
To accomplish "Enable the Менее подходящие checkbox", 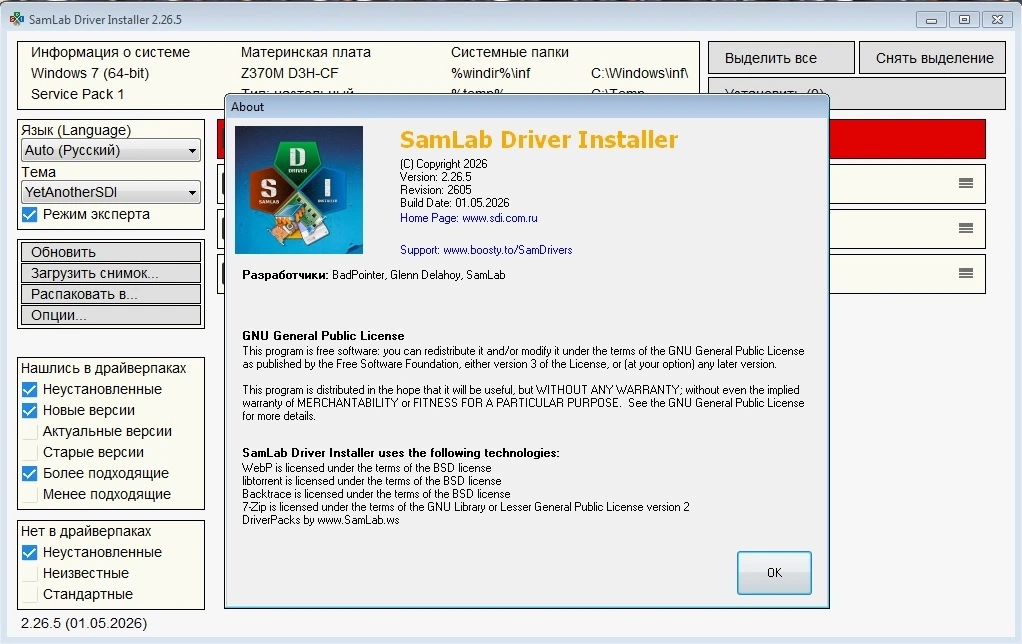I will [29, 494].
